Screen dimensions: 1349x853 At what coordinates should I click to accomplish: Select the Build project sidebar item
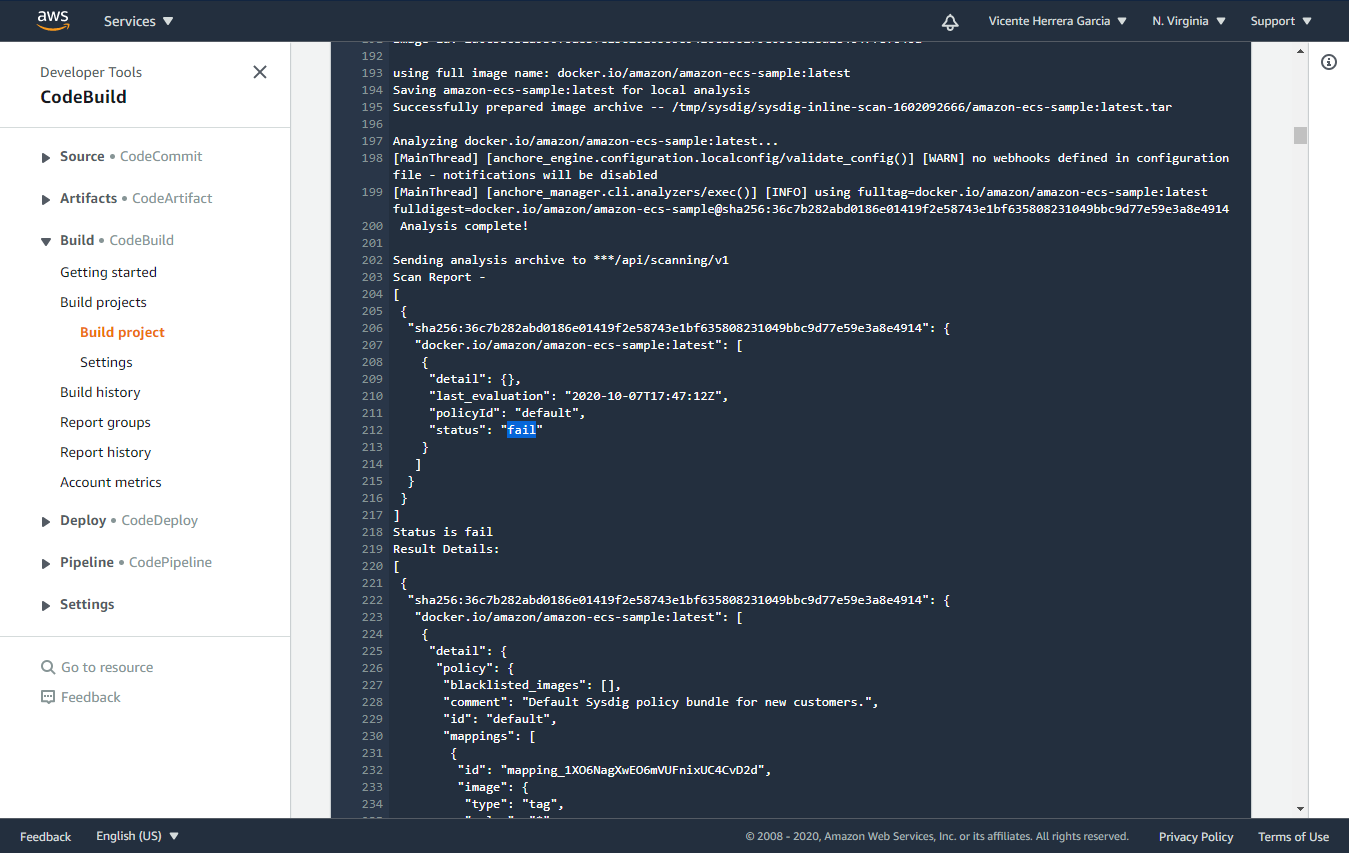point(122,332)
